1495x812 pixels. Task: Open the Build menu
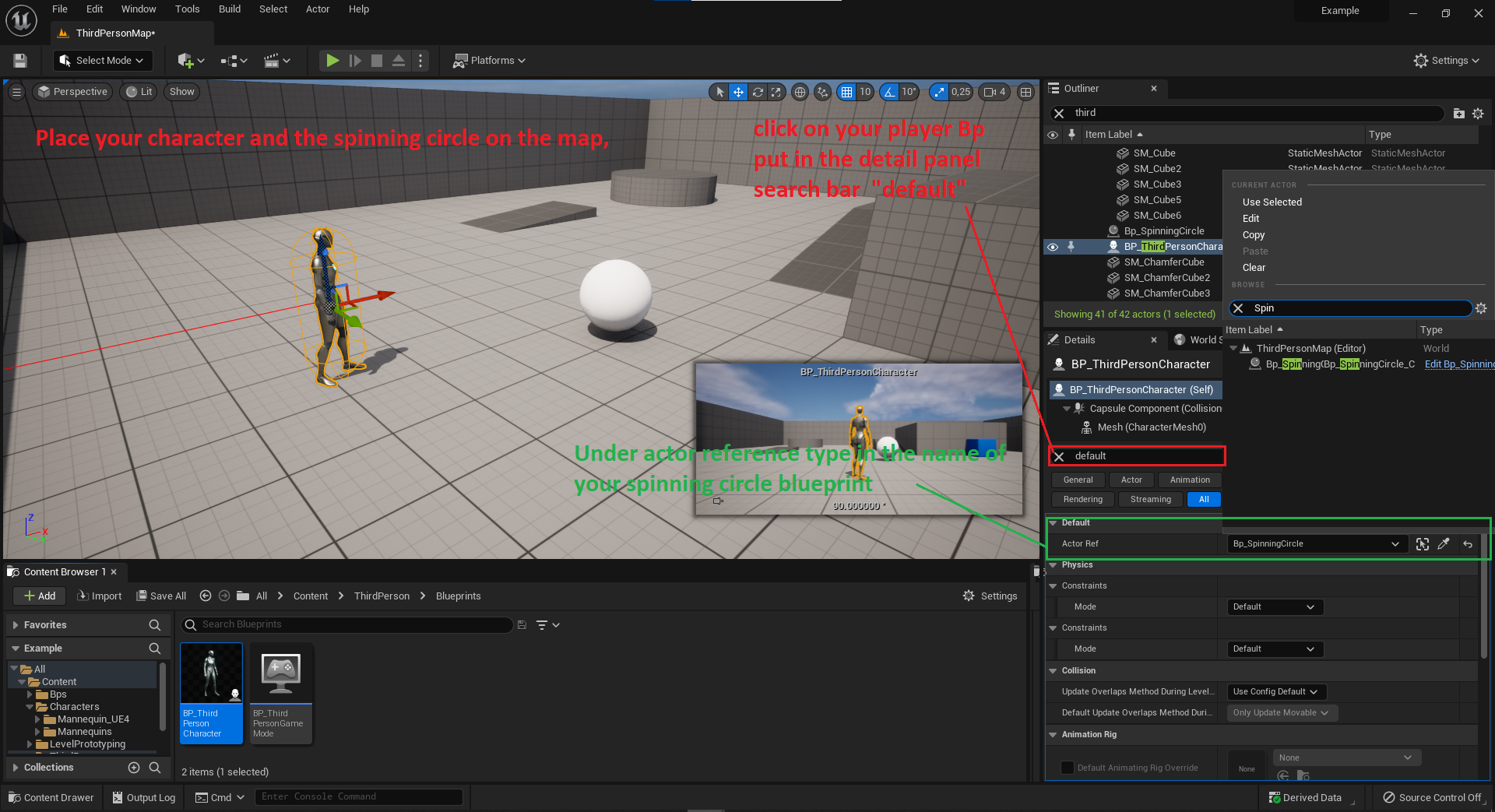click(x=230, y=9)
